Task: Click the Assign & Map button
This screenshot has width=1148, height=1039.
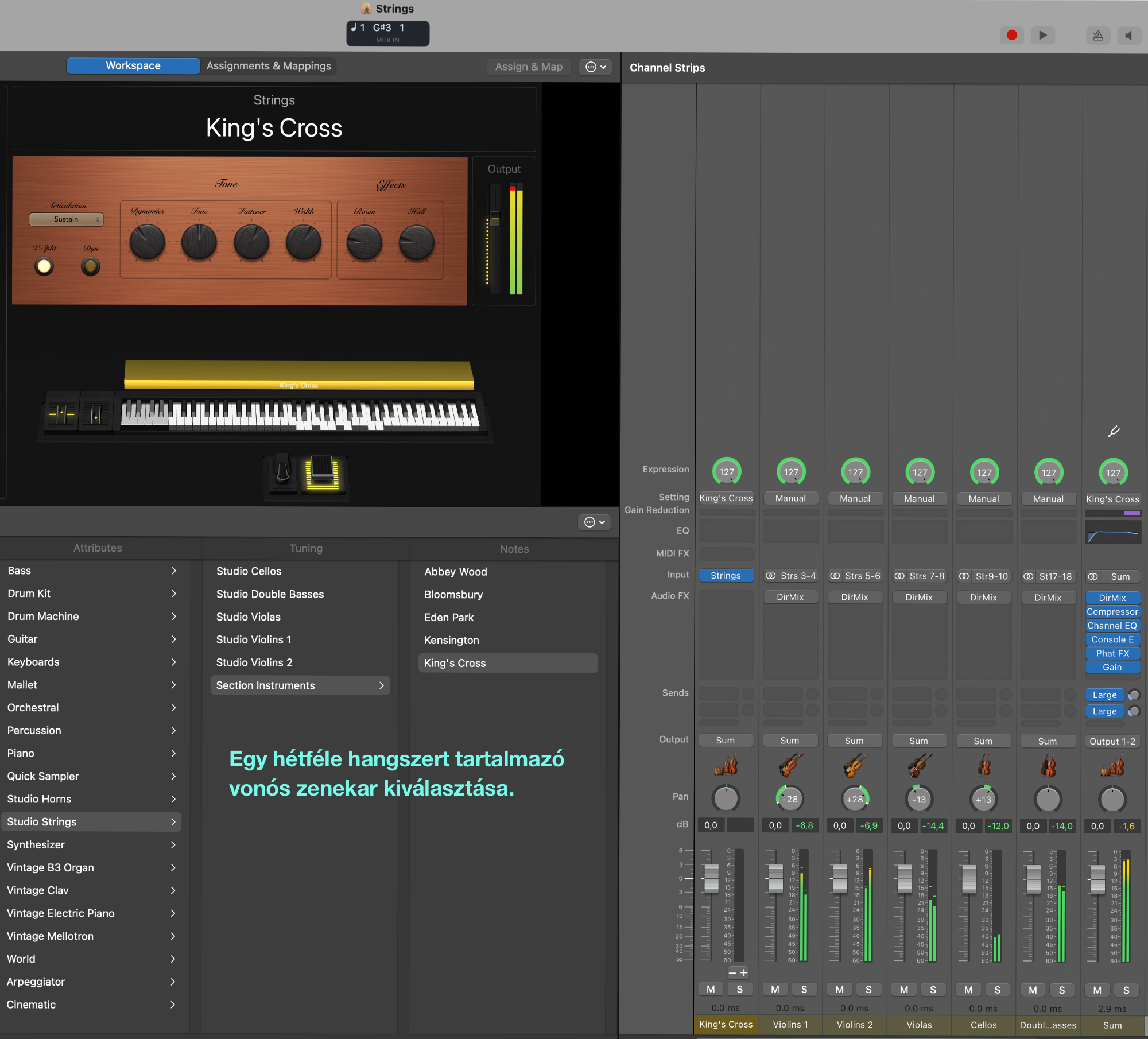Action: point(529,67)
